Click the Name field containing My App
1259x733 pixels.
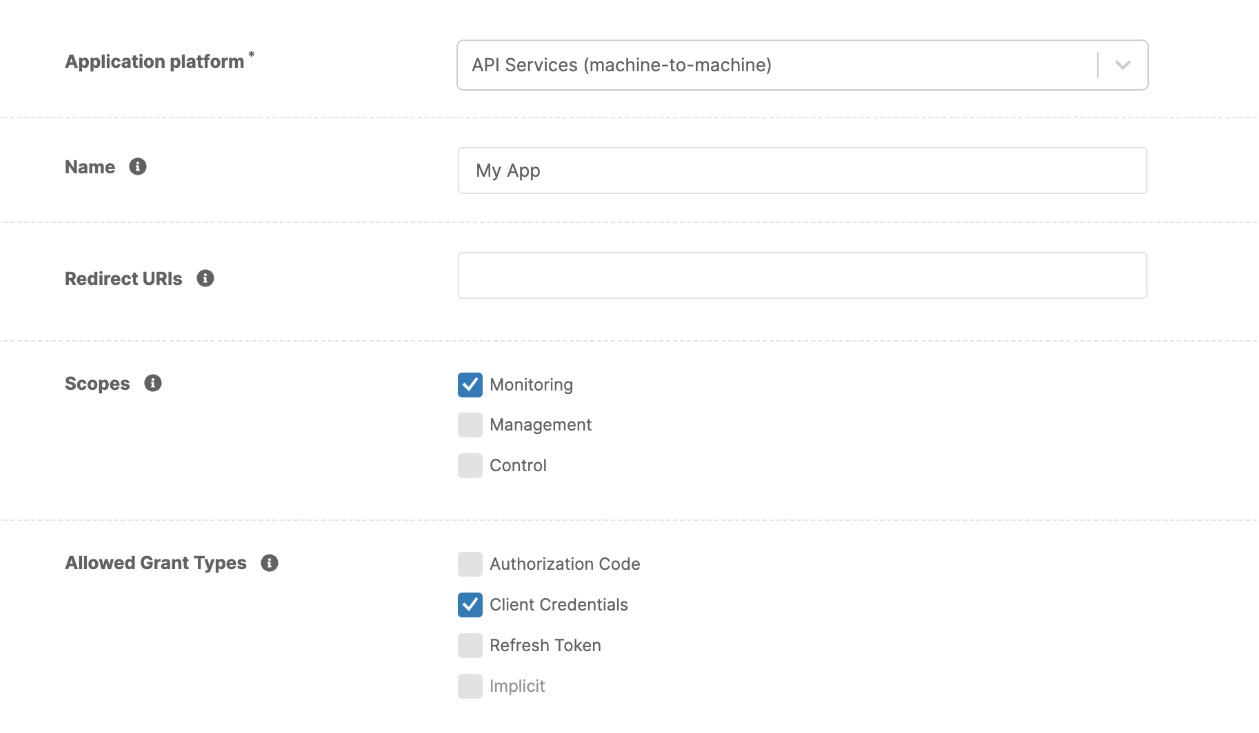click(x=800, y=169)
